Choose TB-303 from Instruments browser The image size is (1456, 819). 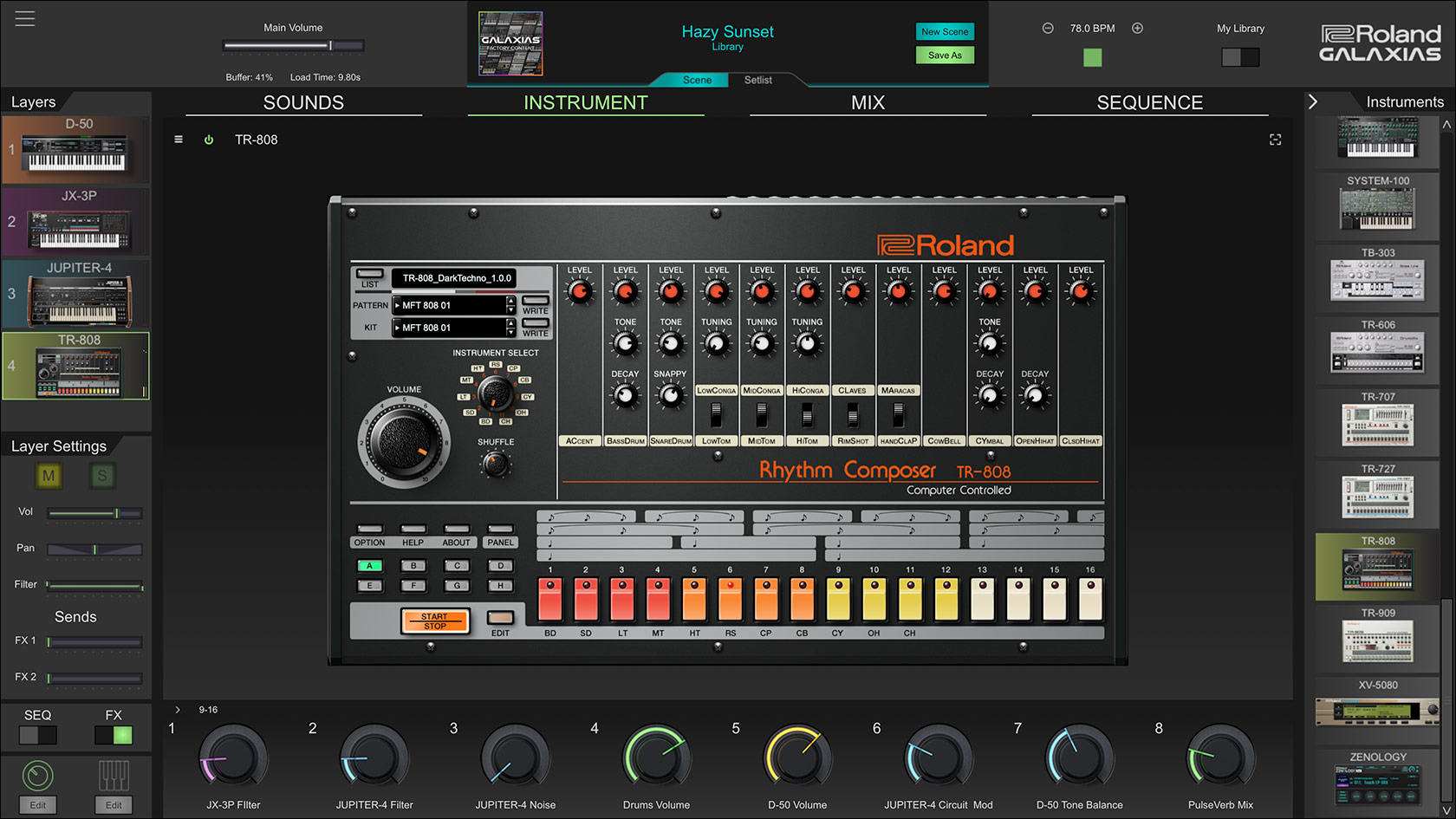1378,276
